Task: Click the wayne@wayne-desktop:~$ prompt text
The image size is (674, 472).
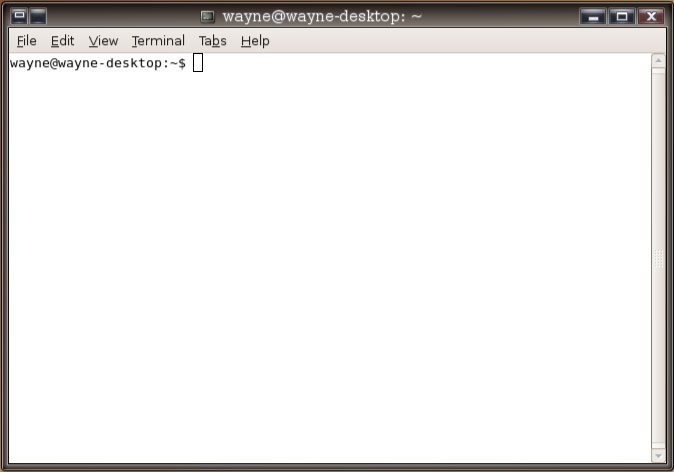Action: [98, 63]
